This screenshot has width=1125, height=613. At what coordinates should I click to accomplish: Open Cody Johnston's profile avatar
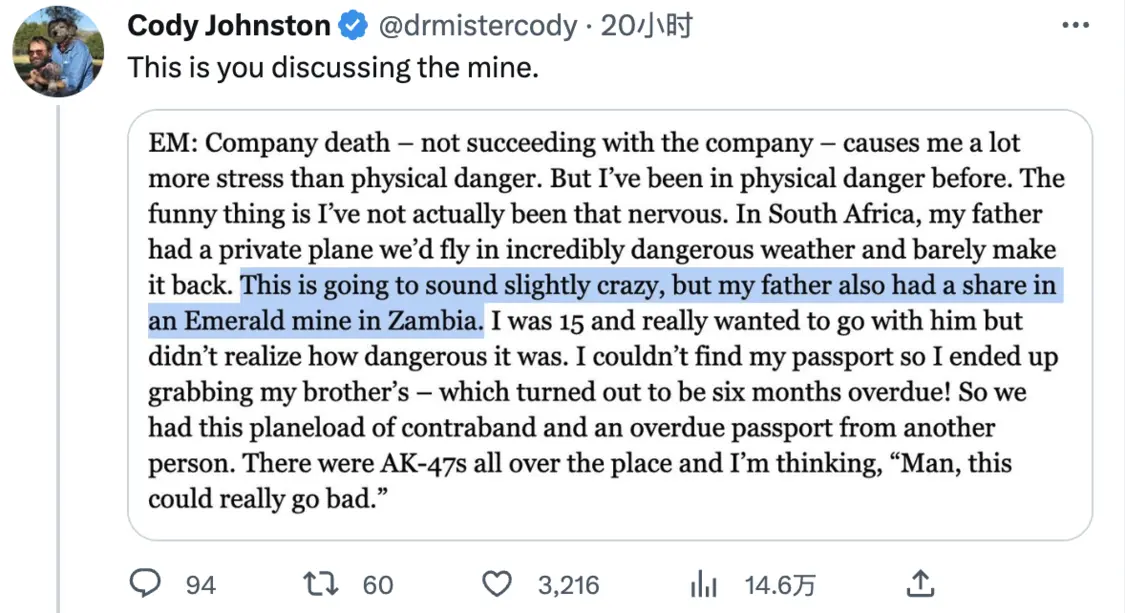tap(58, 52)
